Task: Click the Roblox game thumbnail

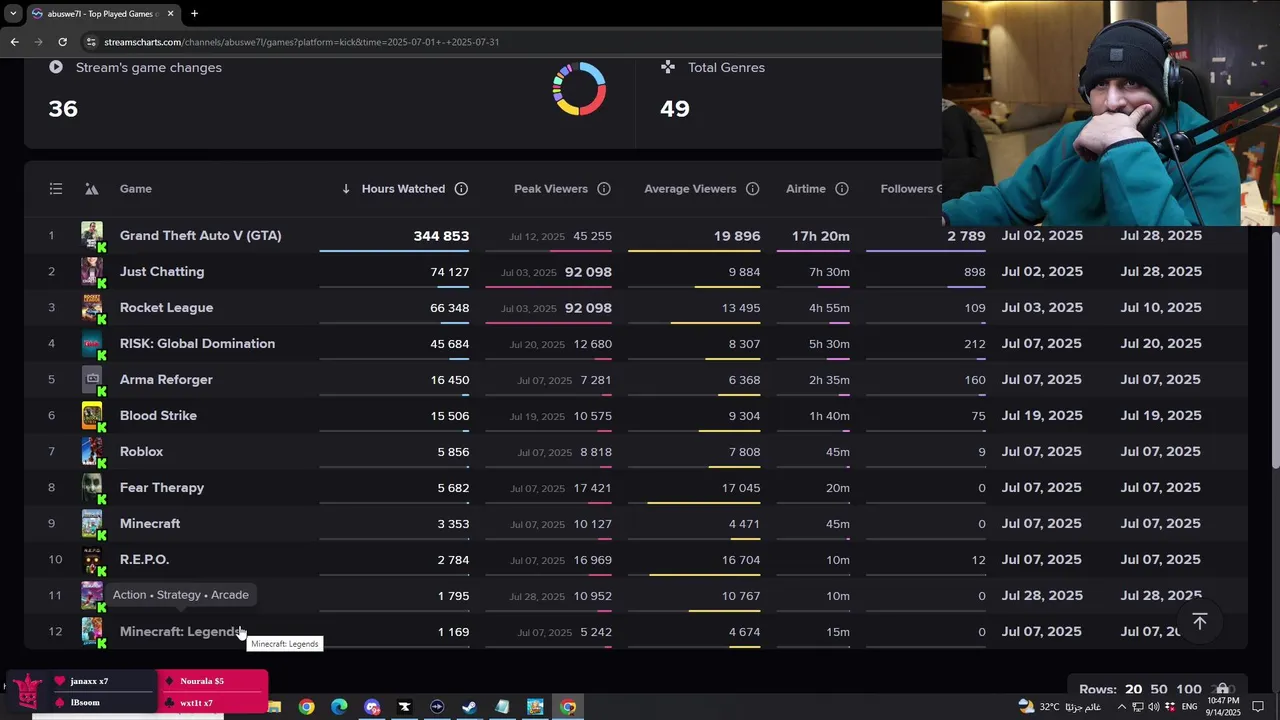Action: pyautogui.click(x=92, y=452)
